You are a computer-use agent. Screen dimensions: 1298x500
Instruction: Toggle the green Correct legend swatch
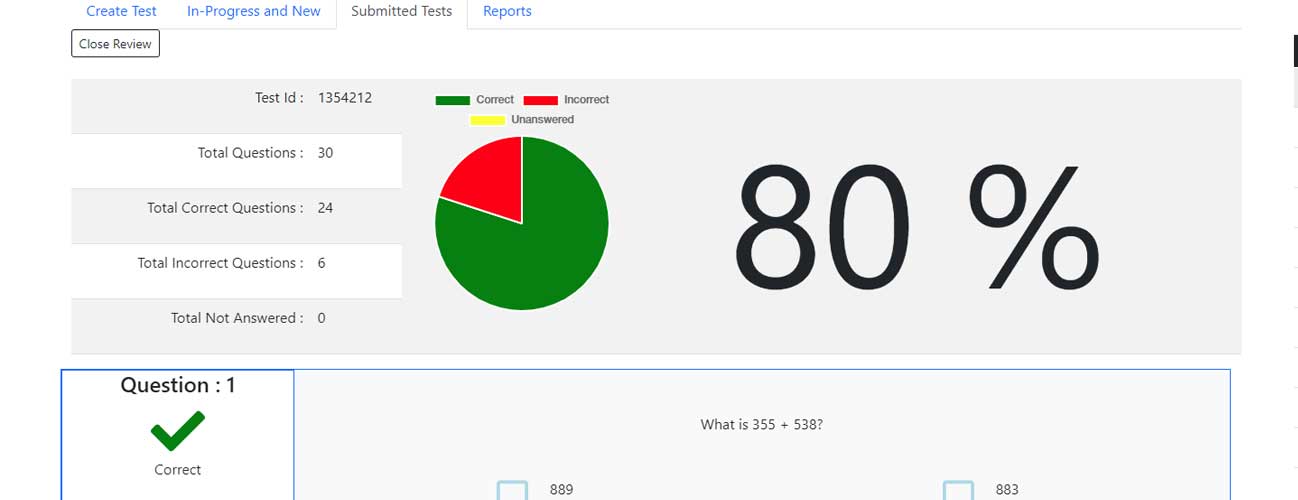coord(453,100)
